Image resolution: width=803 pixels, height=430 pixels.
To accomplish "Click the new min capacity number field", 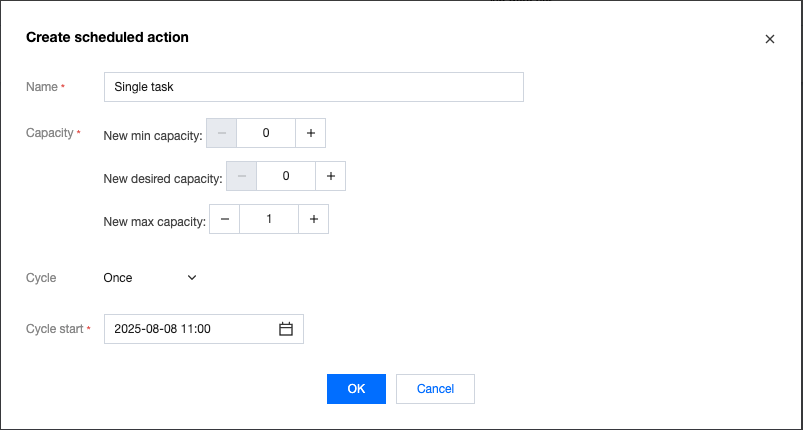I will (x=265, y=133).
